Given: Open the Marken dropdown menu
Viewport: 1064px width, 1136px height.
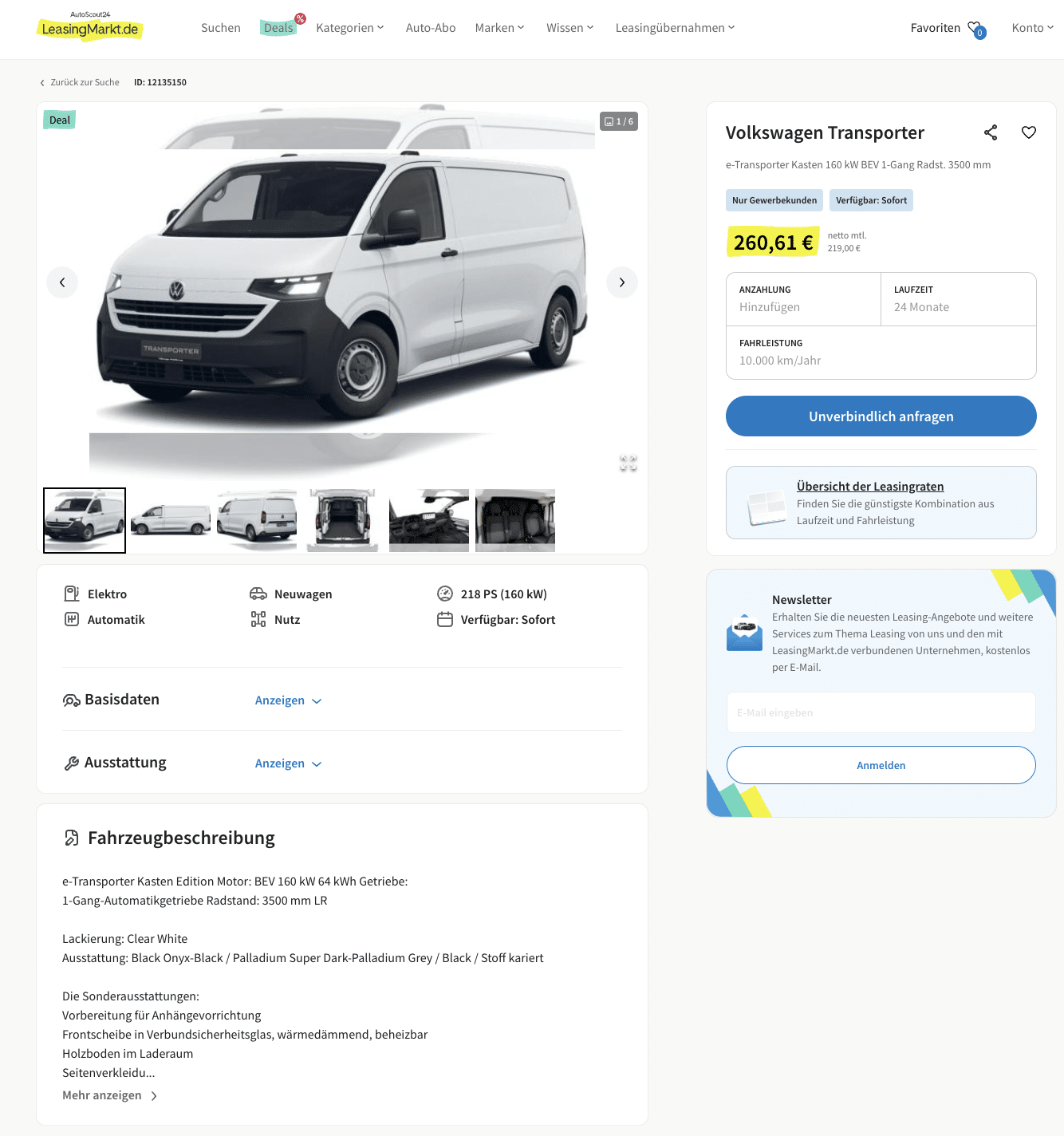Looking at the screenshot, I should (x=499, y=28).
